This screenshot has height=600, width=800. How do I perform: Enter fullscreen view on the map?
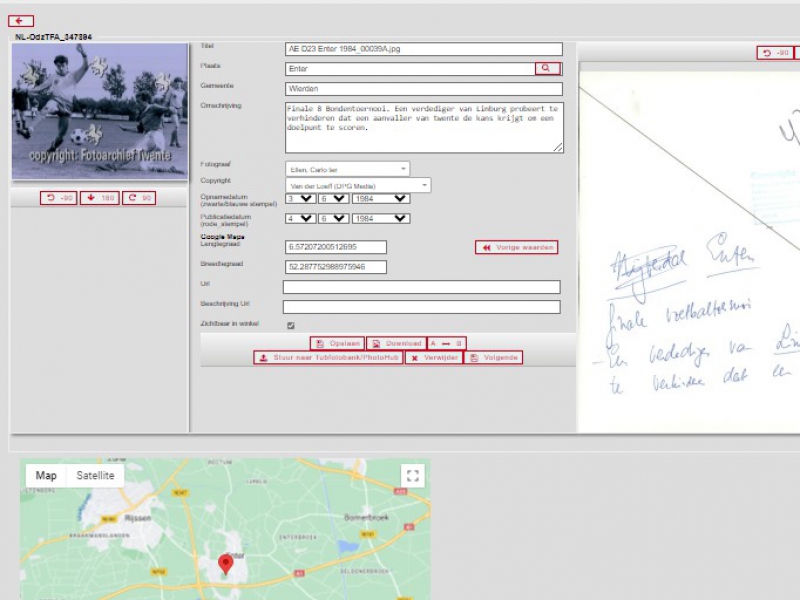click(413, 476)
